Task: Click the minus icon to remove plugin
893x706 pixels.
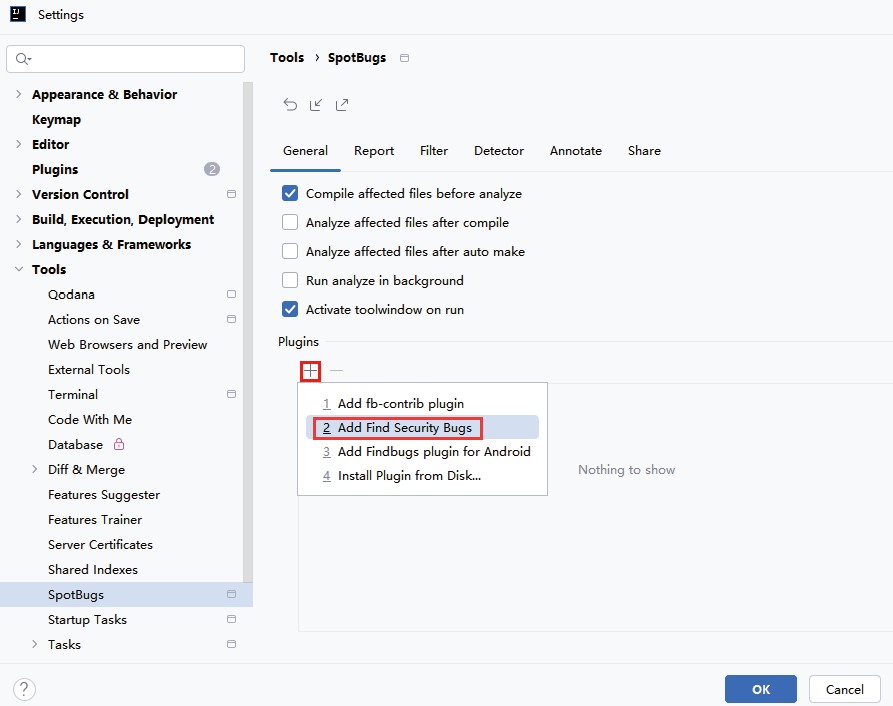Action: click(x=337, y=371)
